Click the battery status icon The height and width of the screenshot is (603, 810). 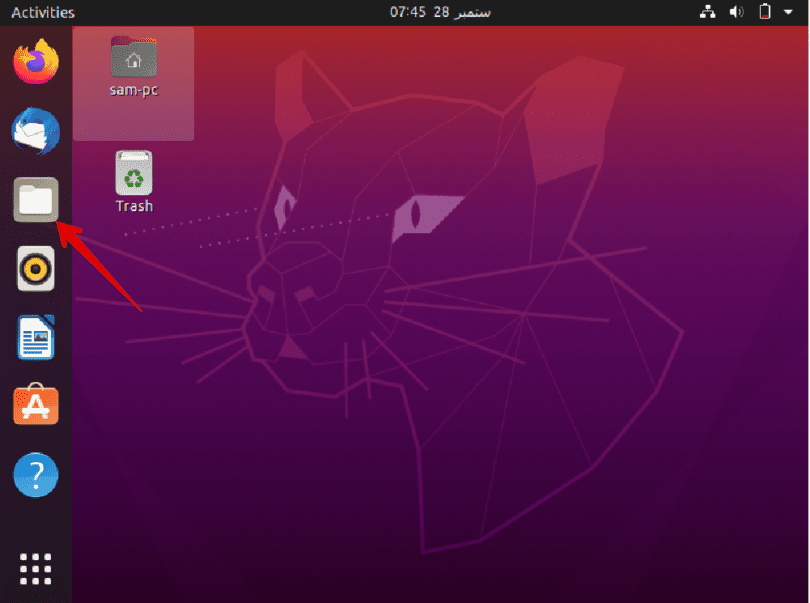coord(763,12)
